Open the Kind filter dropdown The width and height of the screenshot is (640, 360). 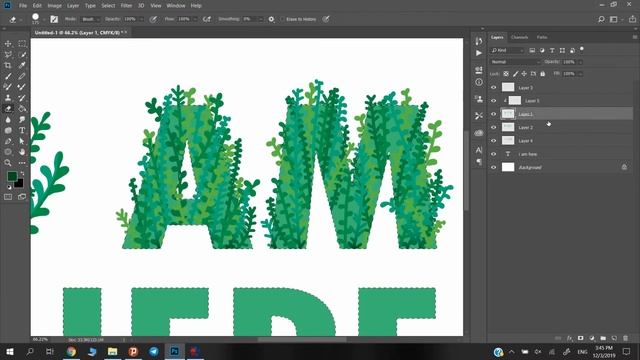click(507, 50)
